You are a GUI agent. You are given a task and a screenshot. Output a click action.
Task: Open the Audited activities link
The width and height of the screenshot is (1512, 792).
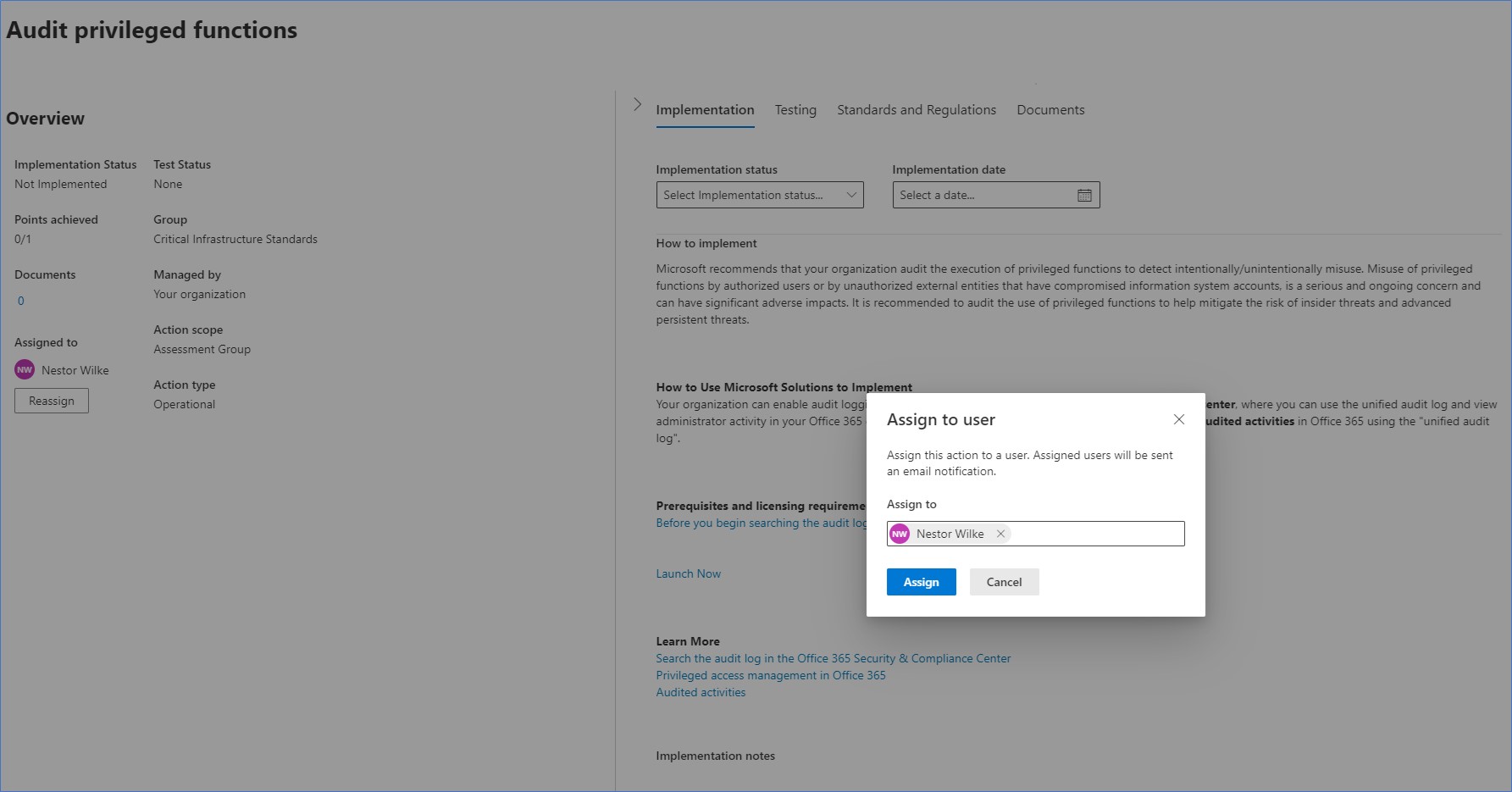701,692
